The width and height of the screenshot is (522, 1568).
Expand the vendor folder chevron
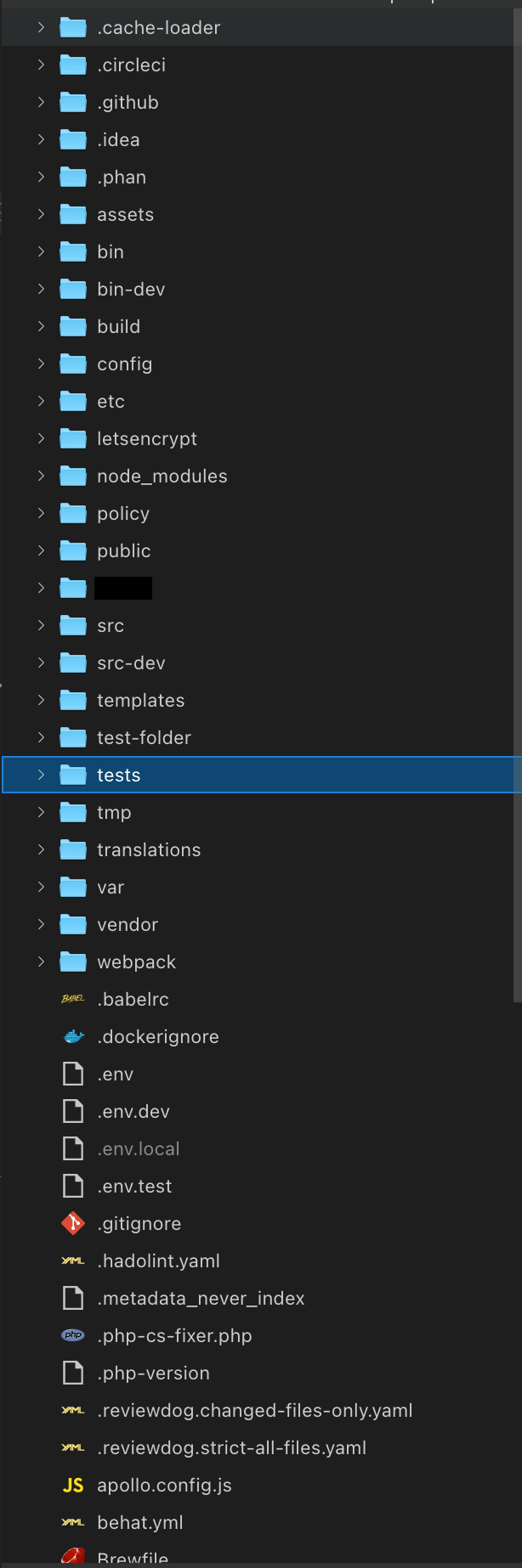41,924
